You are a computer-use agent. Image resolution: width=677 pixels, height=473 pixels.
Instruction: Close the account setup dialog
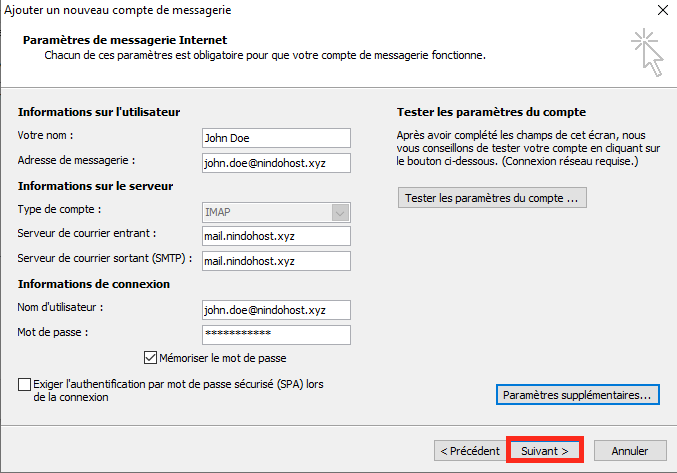click(663, 10)
